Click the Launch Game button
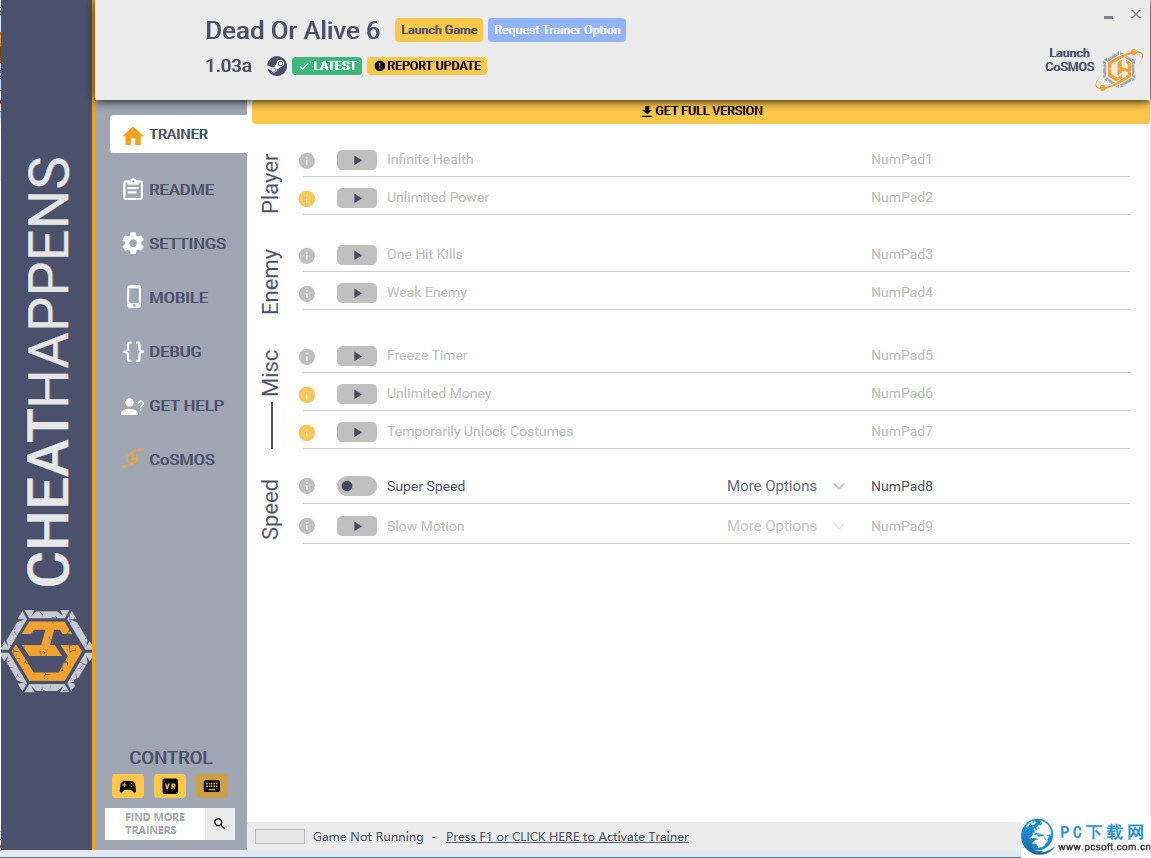1151x858 pixels. pyautogui.click(x=439, y=30)
